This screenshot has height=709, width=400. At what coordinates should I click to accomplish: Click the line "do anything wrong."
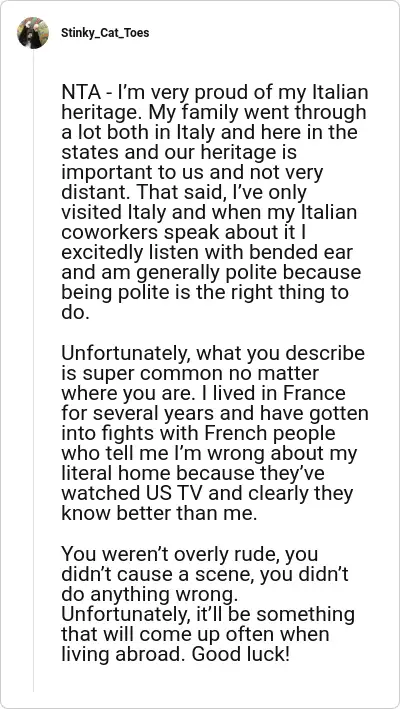click(x=151, y=594)
